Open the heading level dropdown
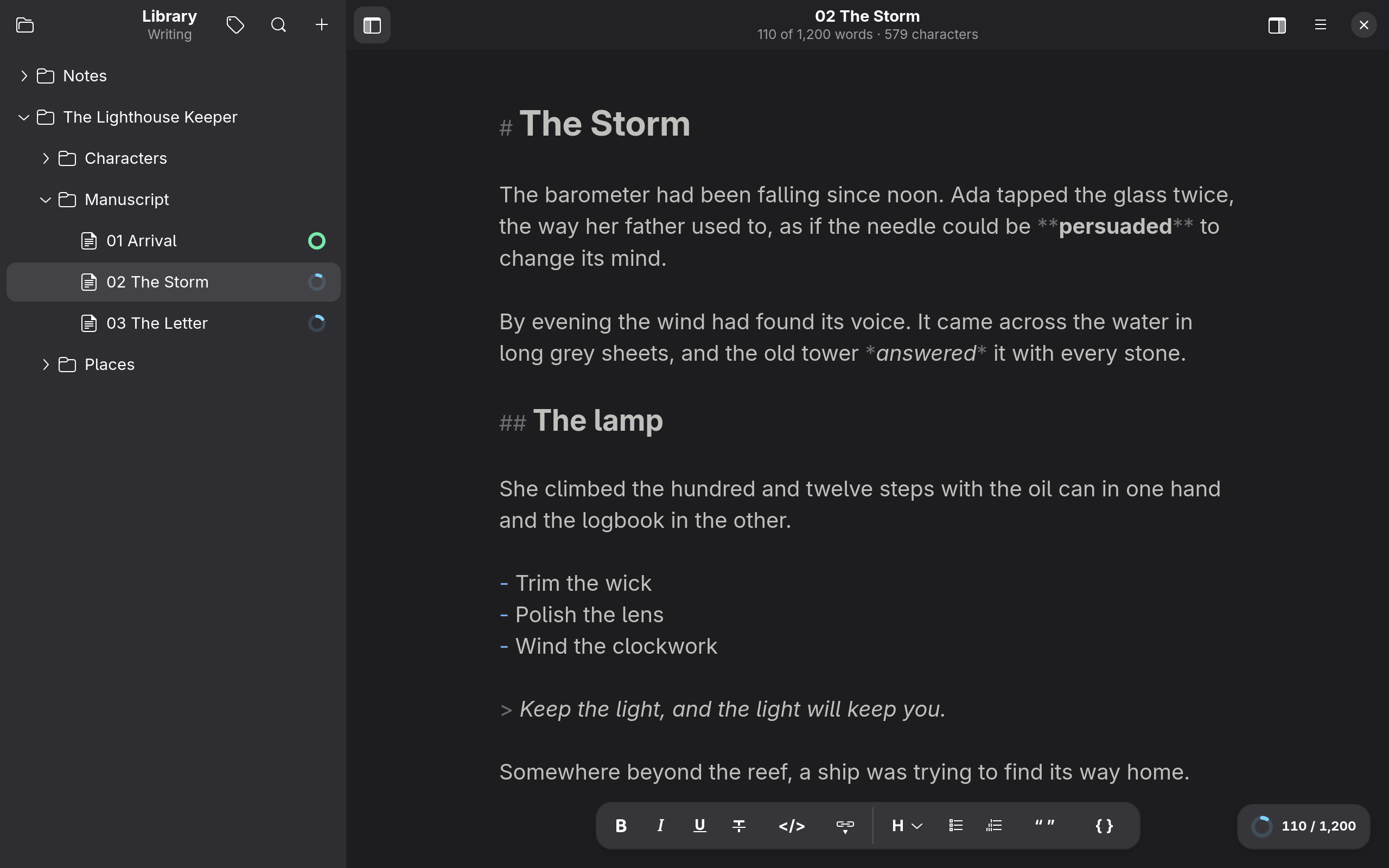Viewport: 1389px width, 868px height. click(x=907, y=826)
